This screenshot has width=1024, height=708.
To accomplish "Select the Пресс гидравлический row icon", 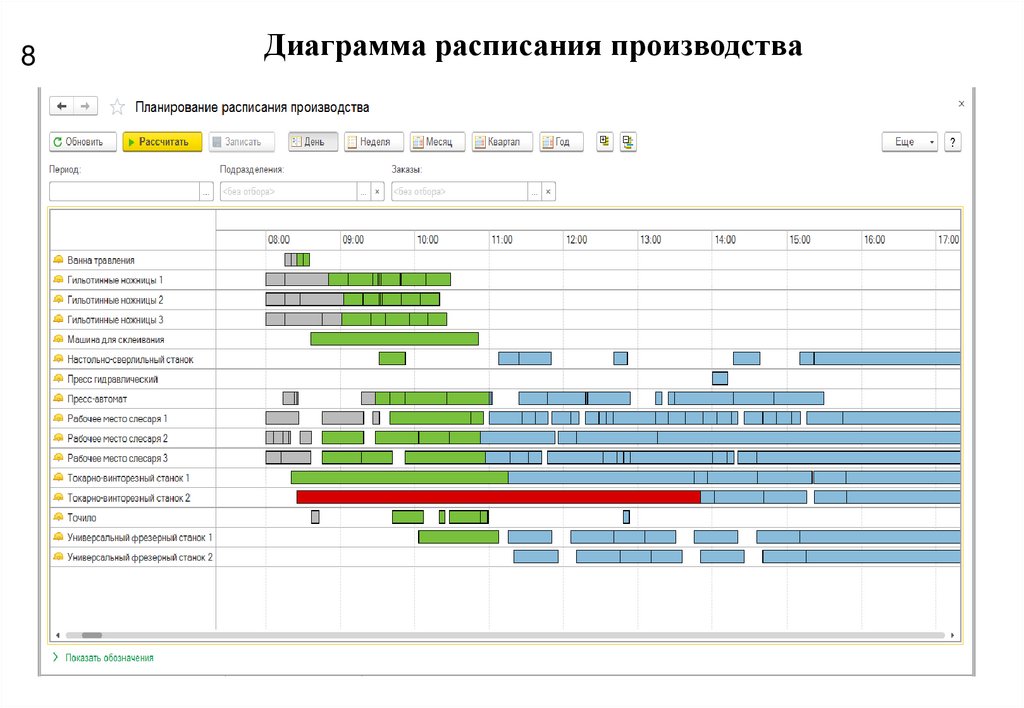I will [58, 378].
